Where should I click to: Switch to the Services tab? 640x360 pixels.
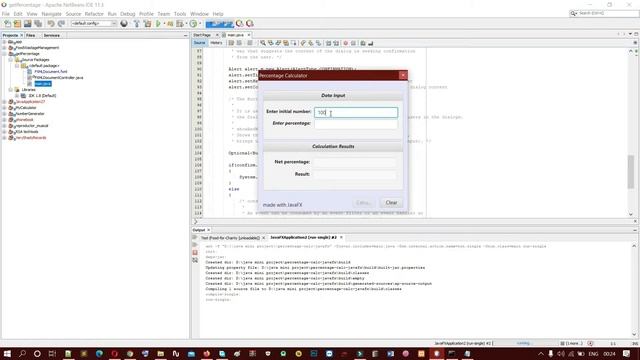[52, 36]
